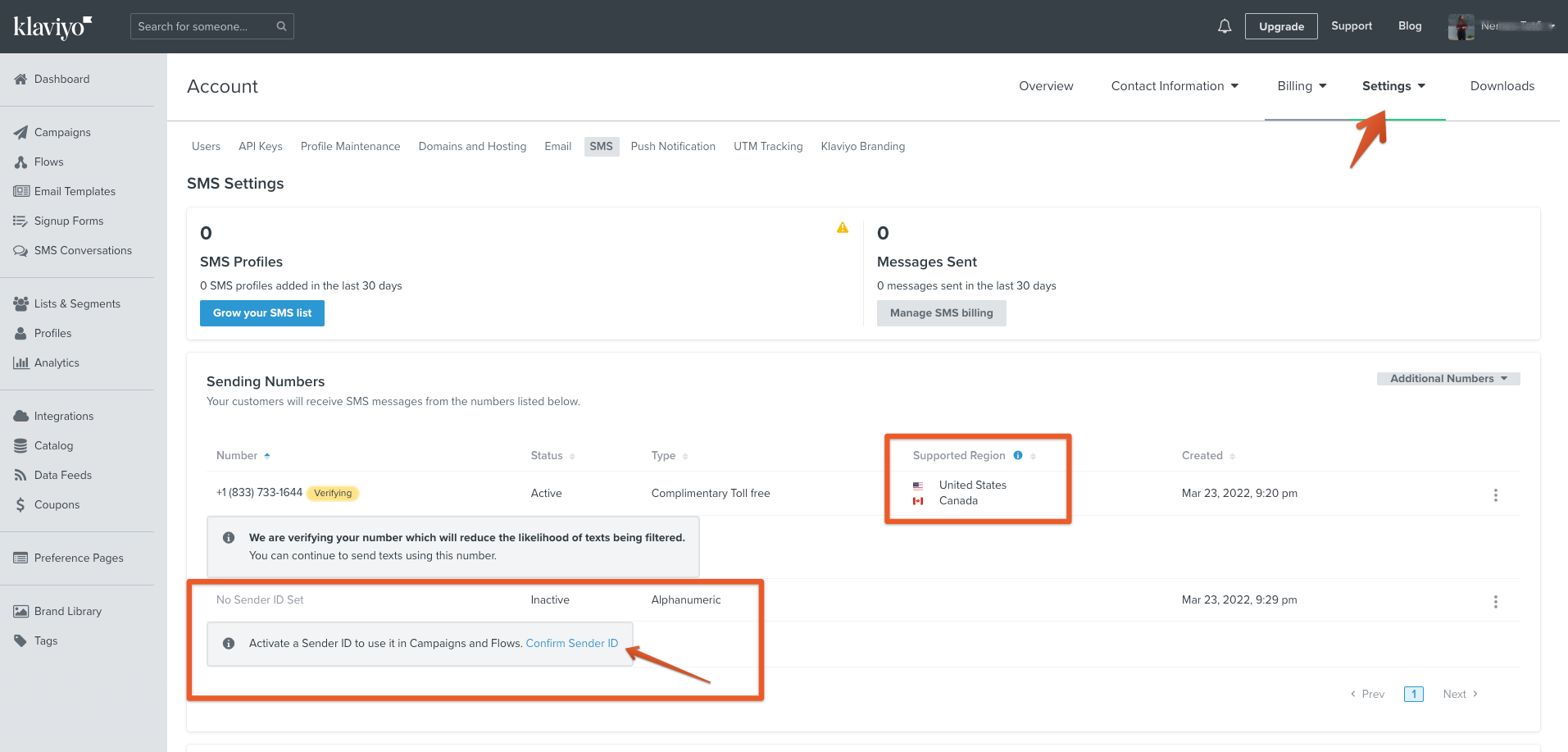1568x752 pixels.
Task: Click the +1 (833) 733-1644 number
Action: [x=259, y=493]
